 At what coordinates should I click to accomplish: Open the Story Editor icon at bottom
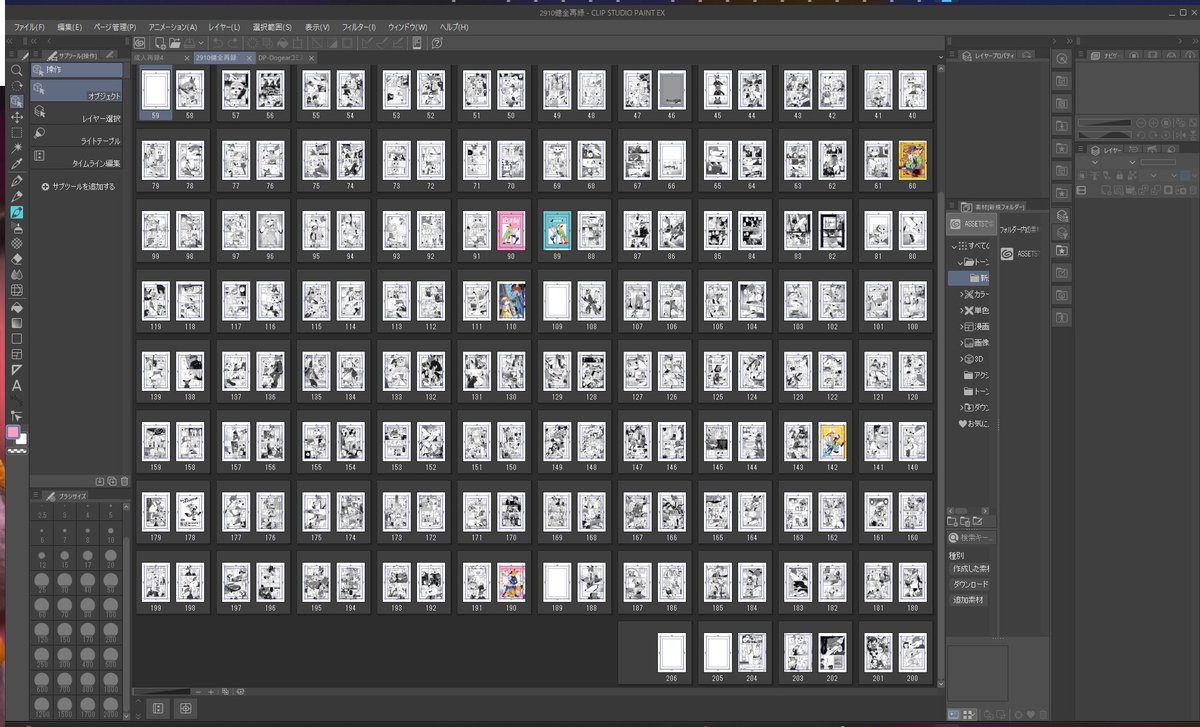[x=157, y=708]
